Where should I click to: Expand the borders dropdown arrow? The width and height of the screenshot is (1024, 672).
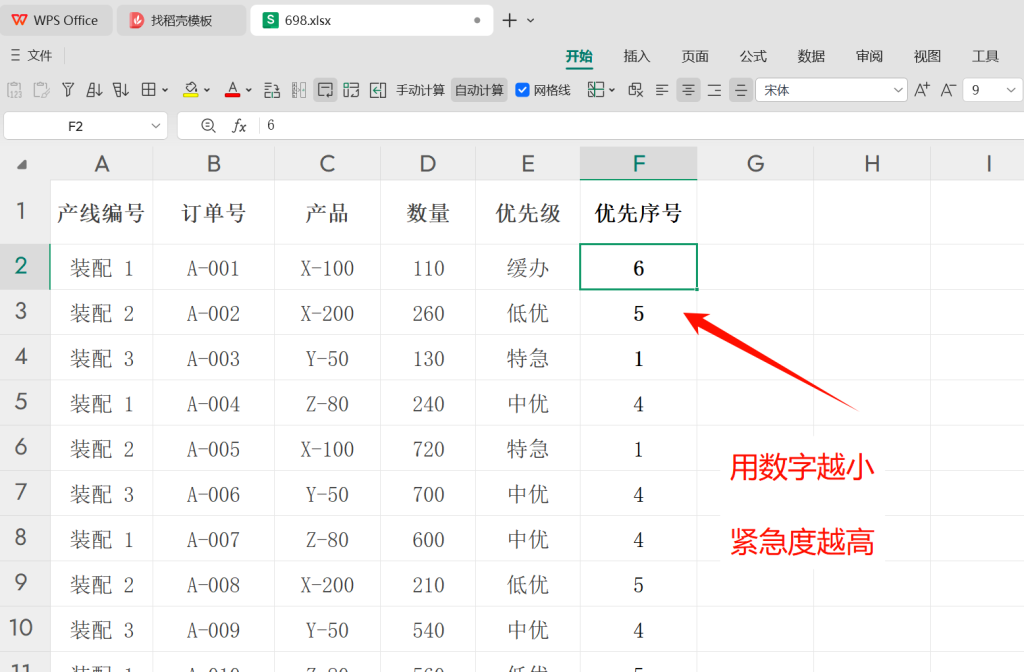[165, 90]
